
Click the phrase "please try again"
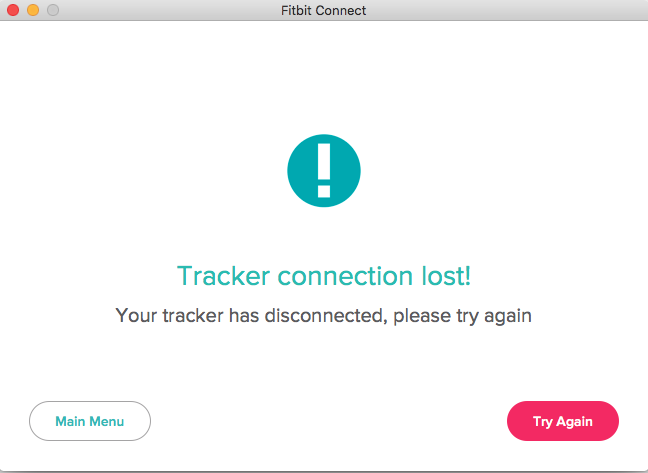462,316
